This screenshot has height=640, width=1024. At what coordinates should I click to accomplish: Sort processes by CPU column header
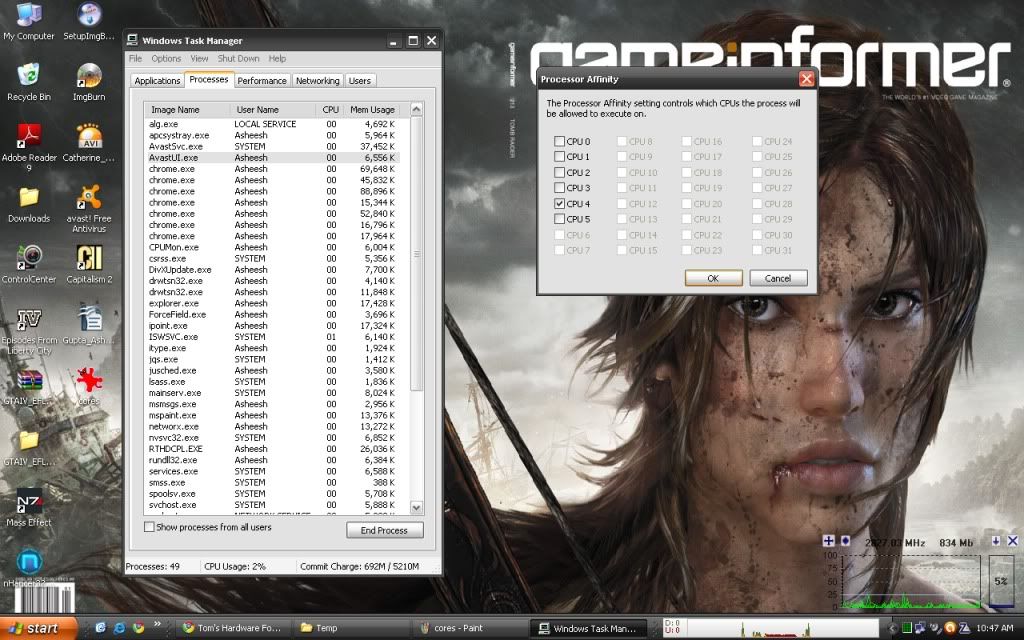[x=330, y=110]
